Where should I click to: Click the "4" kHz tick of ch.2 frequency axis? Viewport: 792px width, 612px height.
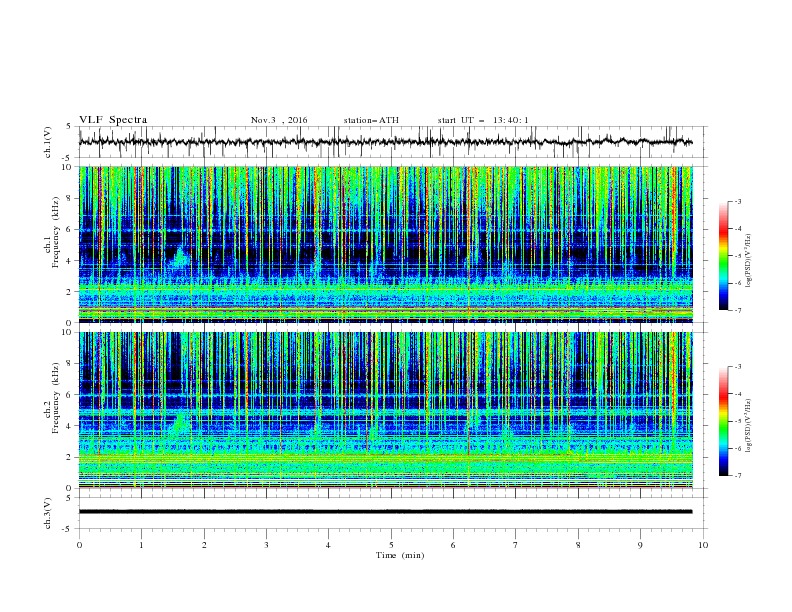coord(69,426)
